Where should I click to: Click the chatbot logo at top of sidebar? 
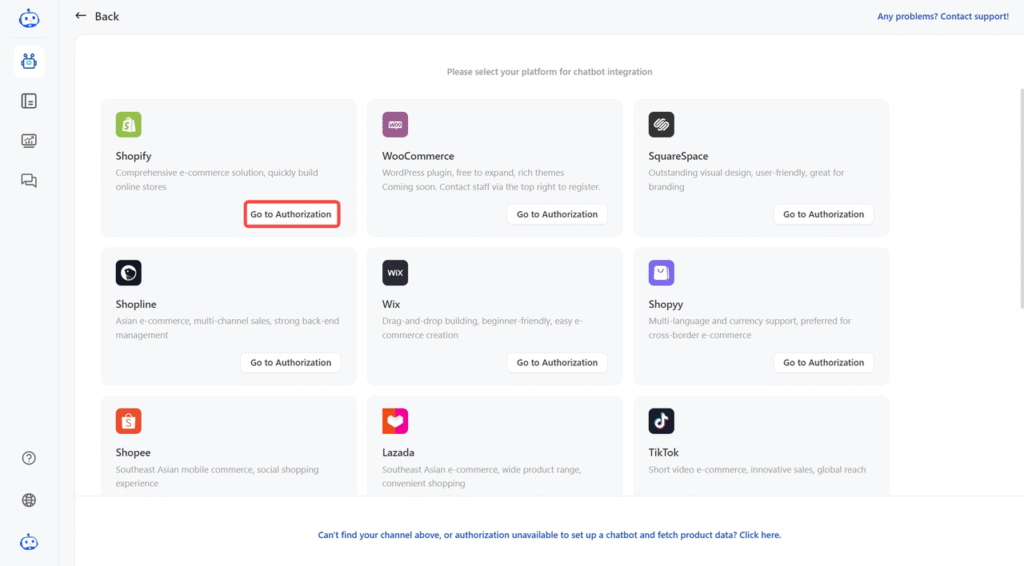tap(29, 18)
